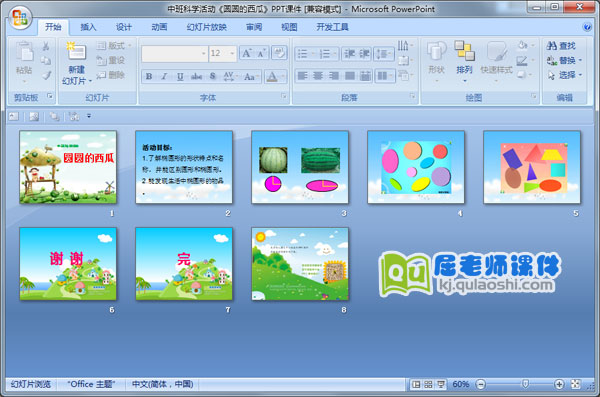The height and width of the screenshot is (397, 600).
Task: Click the 新建幻灯片 icon
Action: (x=77, y=52)
